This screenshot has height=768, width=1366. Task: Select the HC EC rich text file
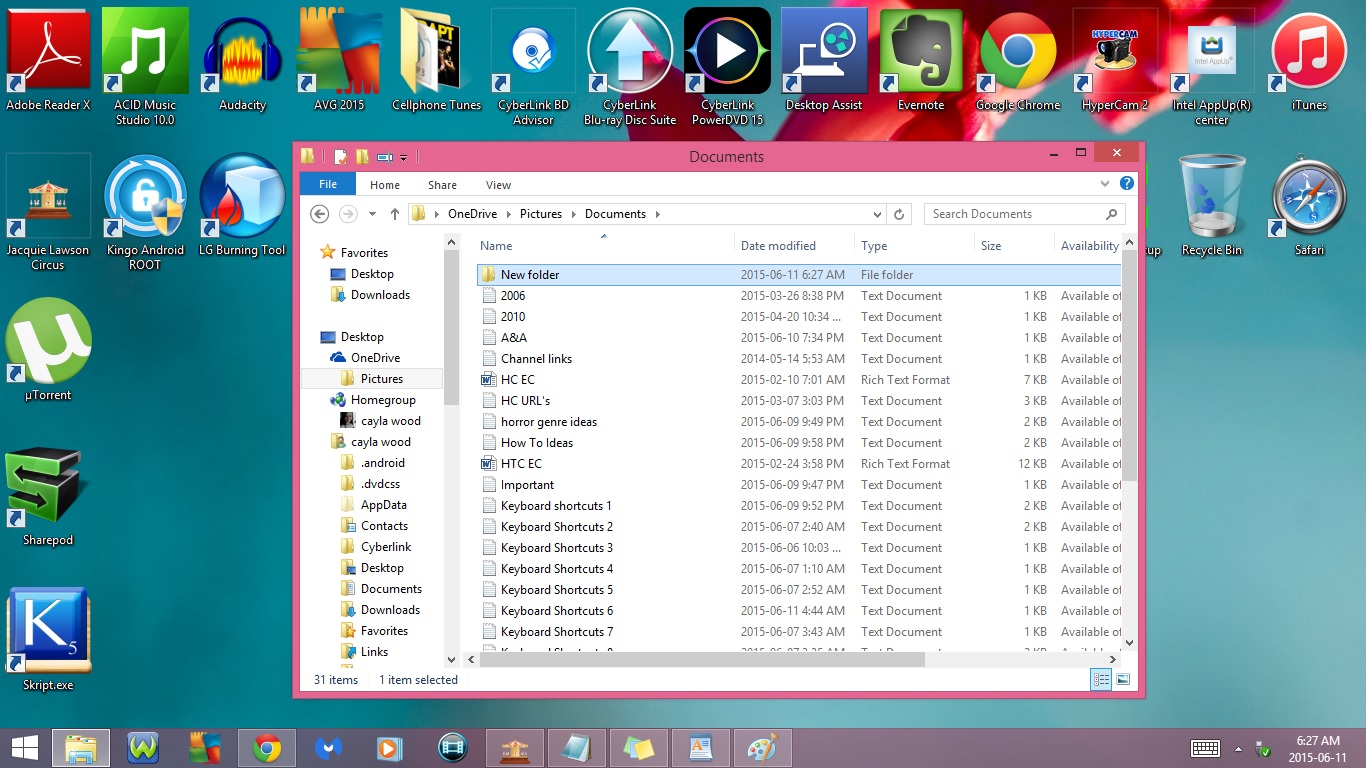799,380
